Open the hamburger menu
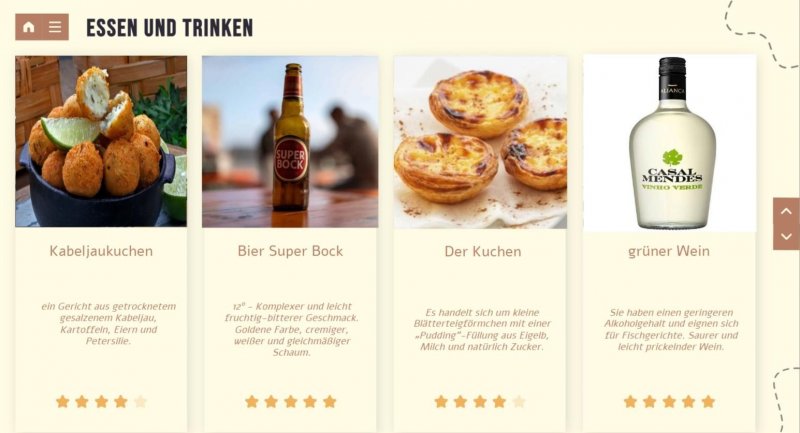Screen dimensions: 800x433 (55, 27)
